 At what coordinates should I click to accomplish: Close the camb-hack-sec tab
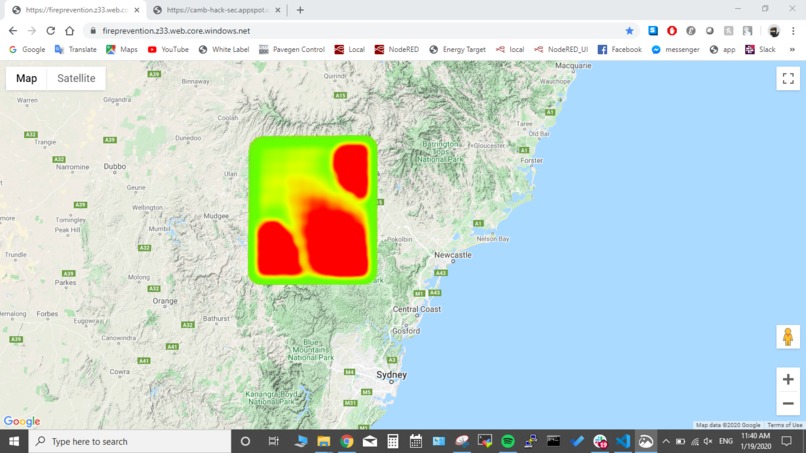coord(278,10)
